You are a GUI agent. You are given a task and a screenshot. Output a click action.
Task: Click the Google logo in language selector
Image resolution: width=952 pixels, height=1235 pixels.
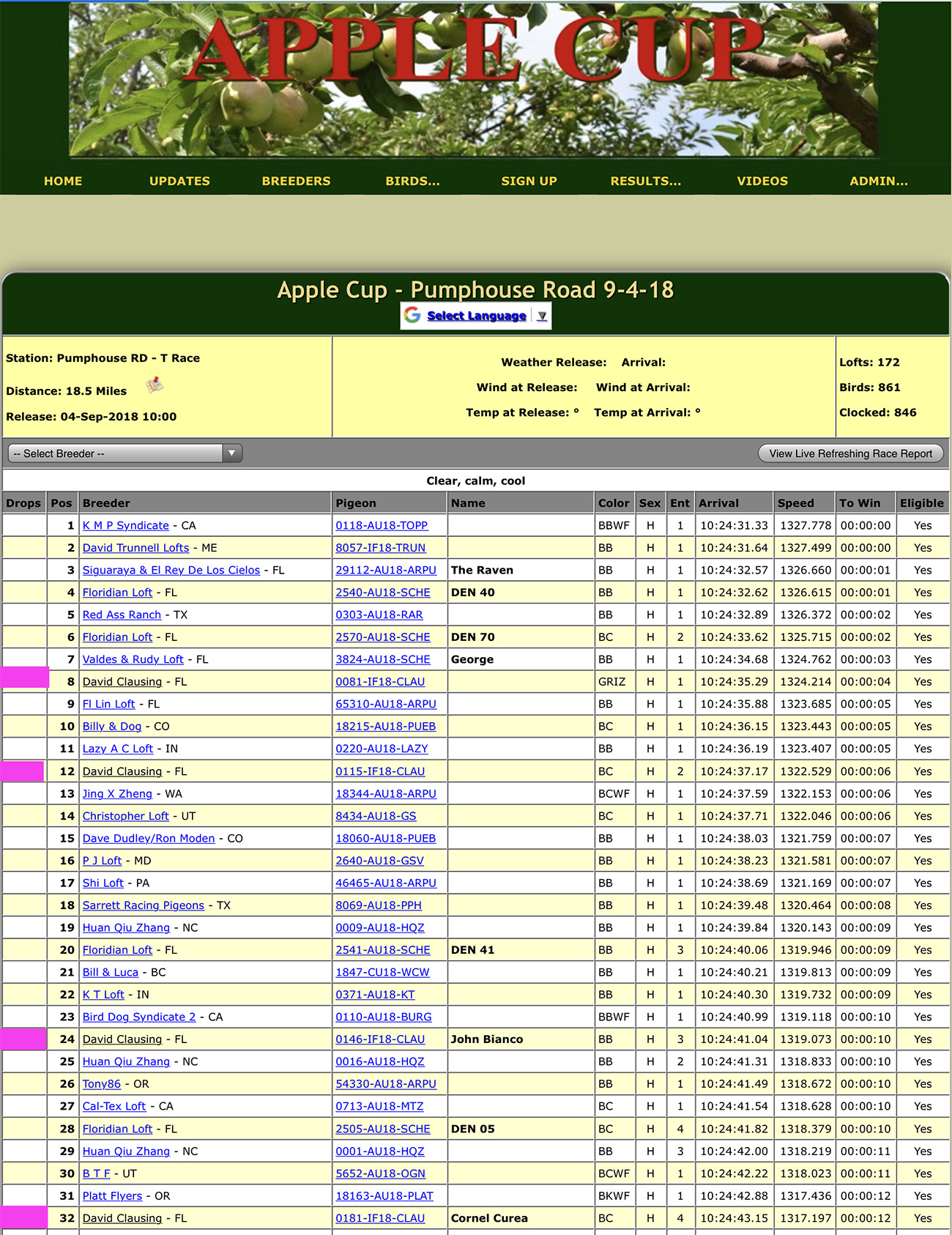click(412, 315)
